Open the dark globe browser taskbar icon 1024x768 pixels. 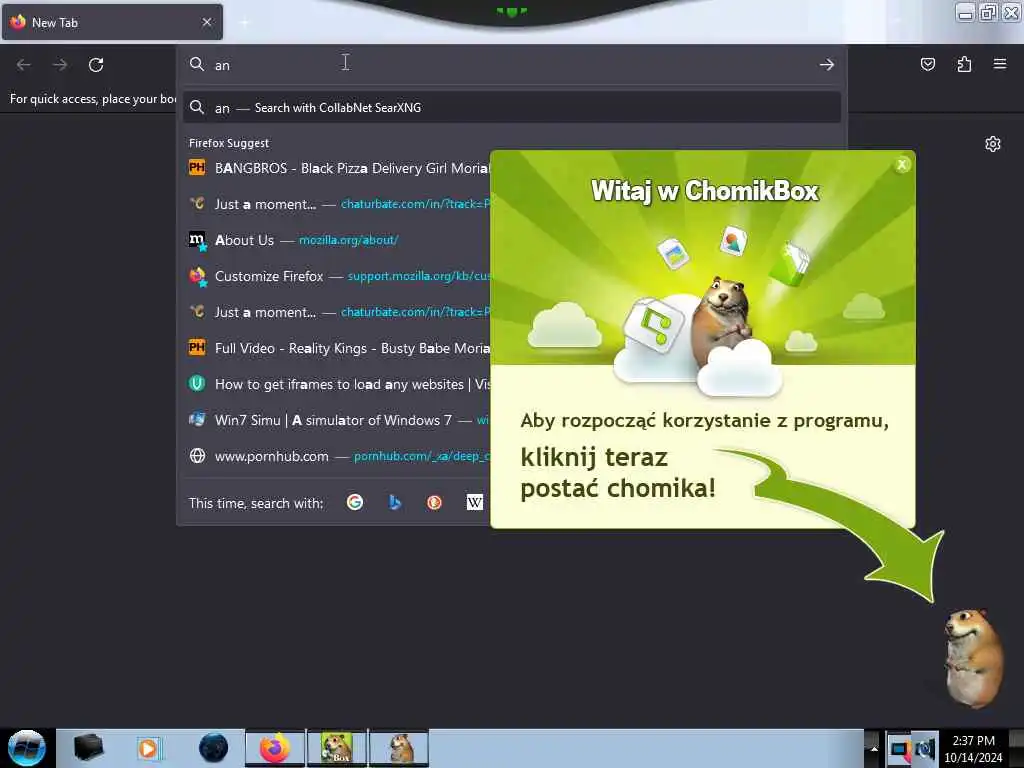click(213, 748)
